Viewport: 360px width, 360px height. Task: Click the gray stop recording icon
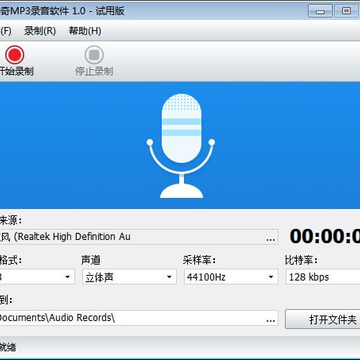pyautogui.click(x=94, y=55)
